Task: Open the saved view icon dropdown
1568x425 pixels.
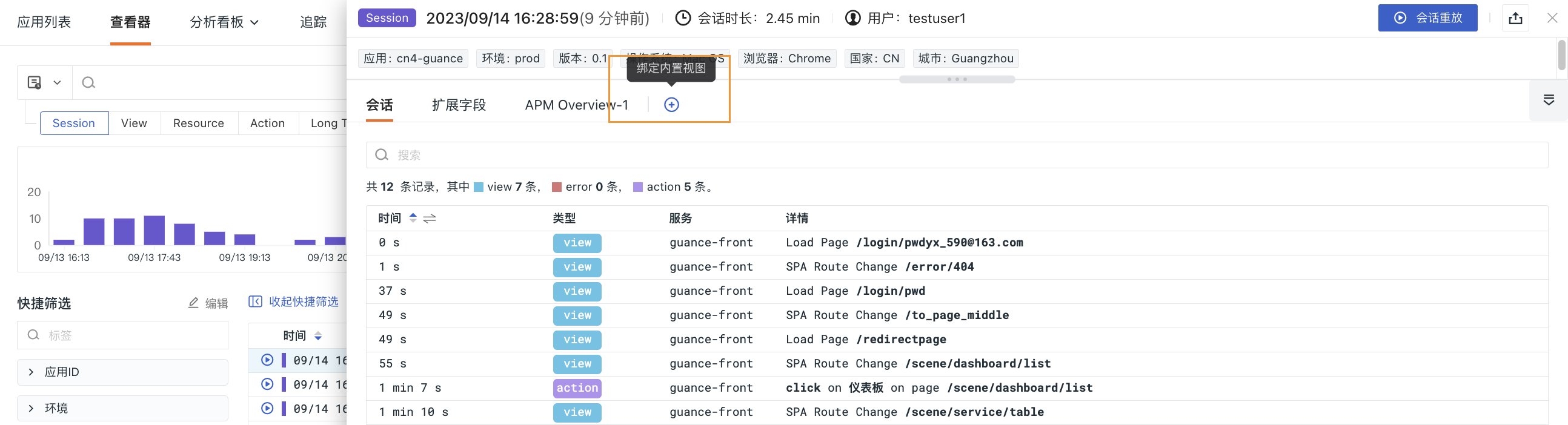Action: click(x=44, y=83)
